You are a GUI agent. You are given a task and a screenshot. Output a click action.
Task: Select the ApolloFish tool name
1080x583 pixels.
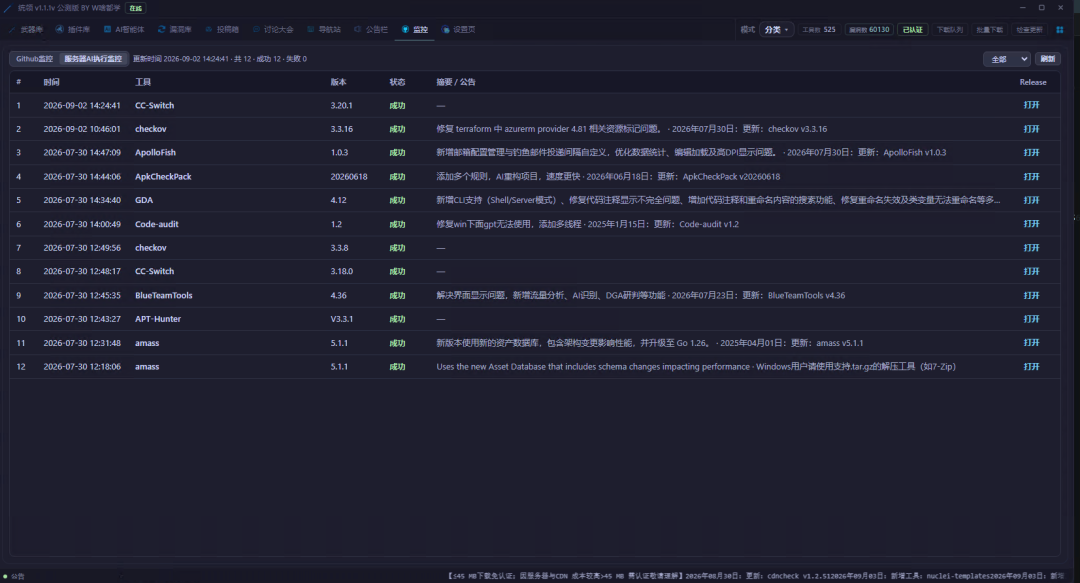tap(155, 152)
